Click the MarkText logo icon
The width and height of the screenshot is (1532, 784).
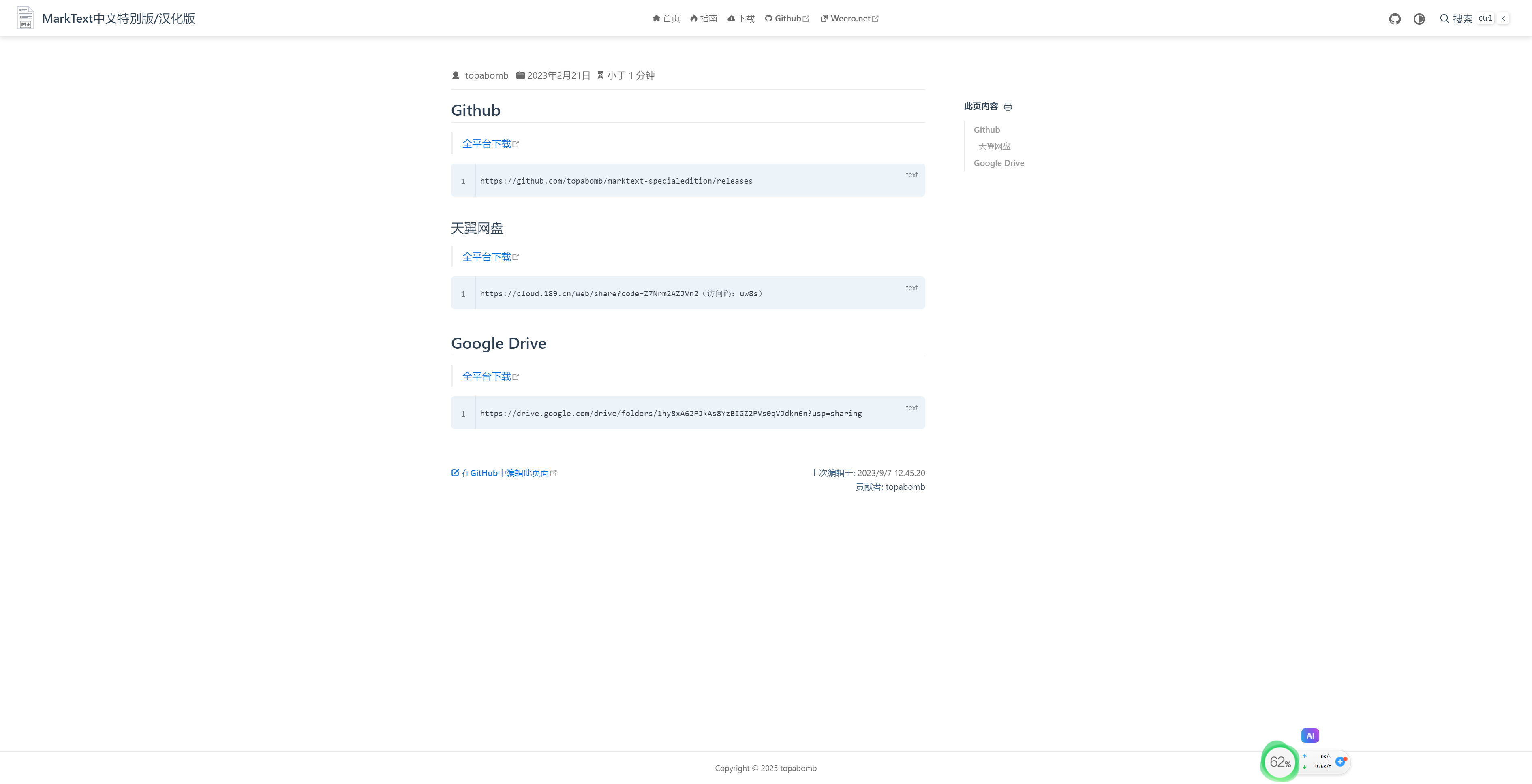(26, 18)
